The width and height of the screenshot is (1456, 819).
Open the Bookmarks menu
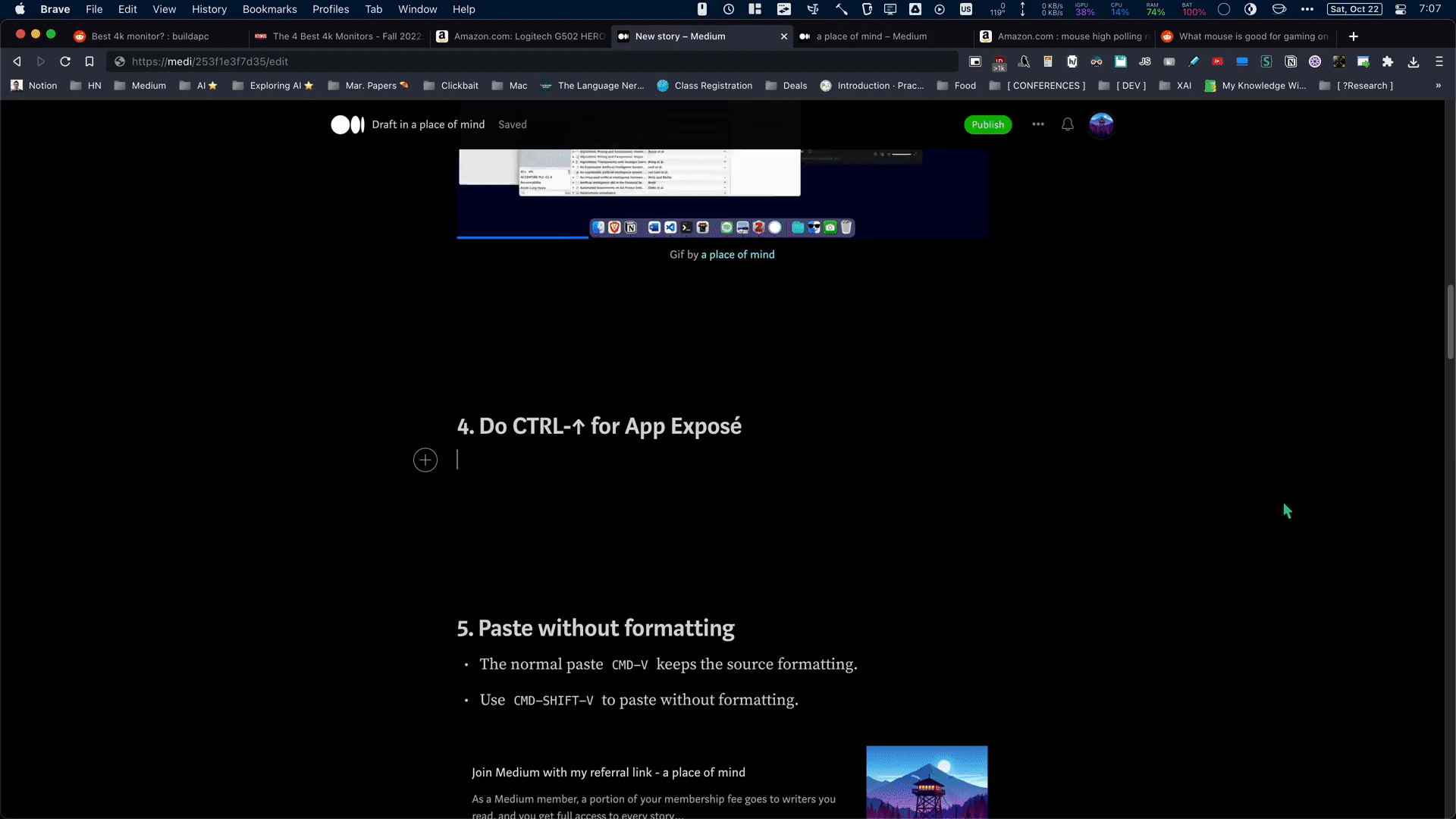pyautogui.click(x=268, y=9)
